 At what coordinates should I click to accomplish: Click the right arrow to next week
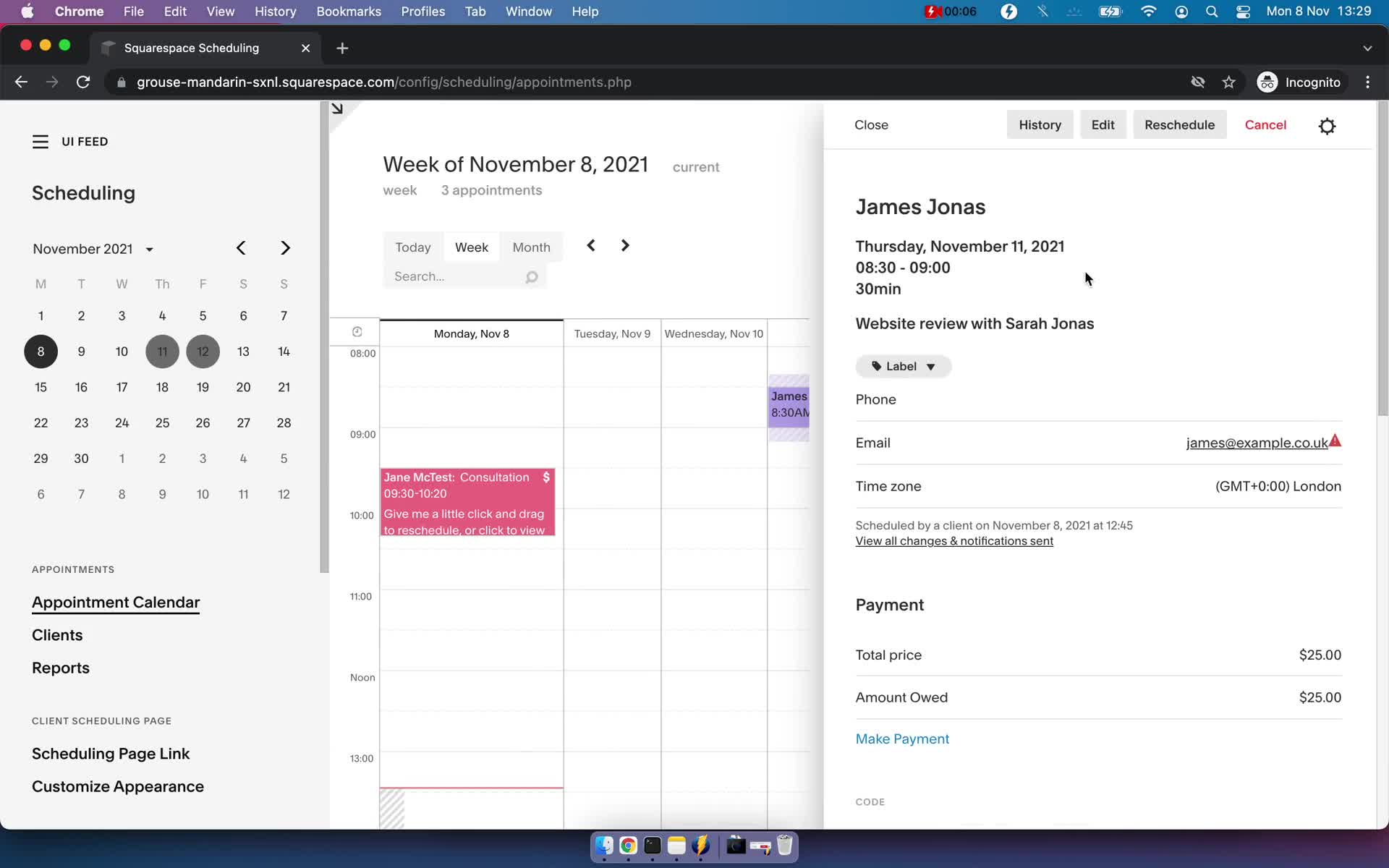(625, 245)
